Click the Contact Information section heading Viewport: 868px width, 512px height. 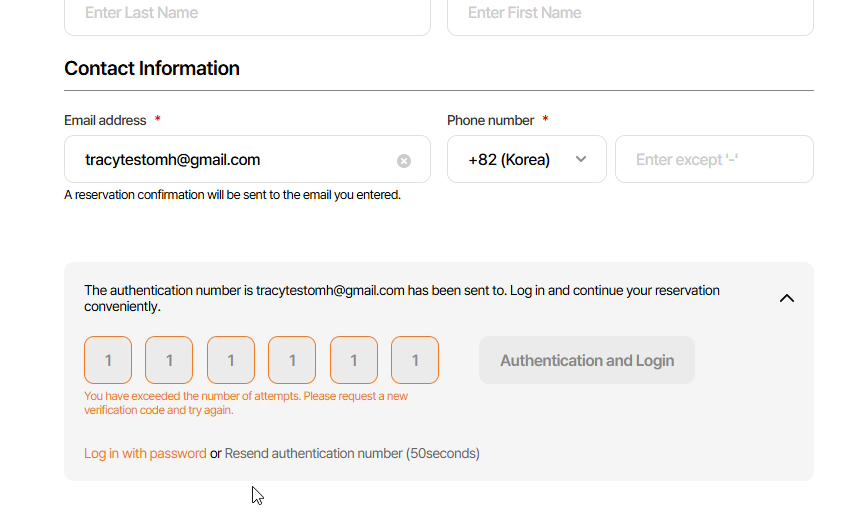[152, 68]
